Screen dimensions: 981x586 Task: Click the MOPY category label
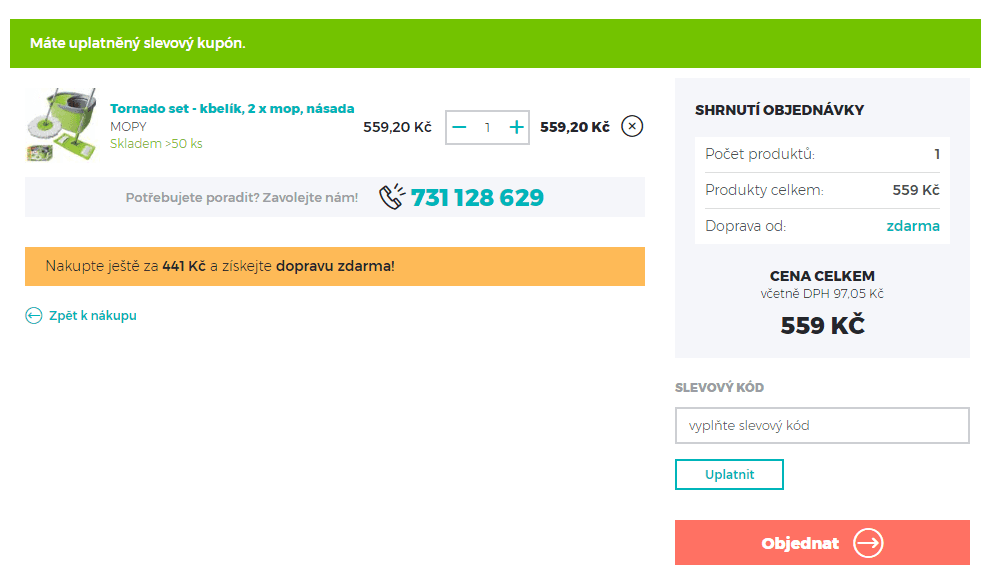tap(128, 126)
